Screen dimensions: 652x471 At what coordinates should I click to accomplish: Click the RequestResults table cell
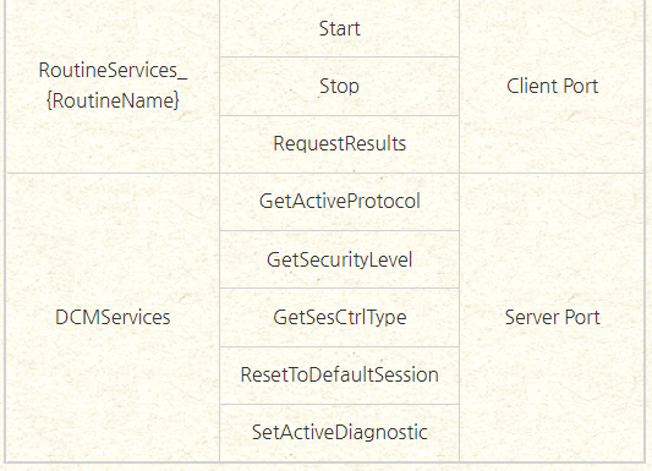point(339,143)
